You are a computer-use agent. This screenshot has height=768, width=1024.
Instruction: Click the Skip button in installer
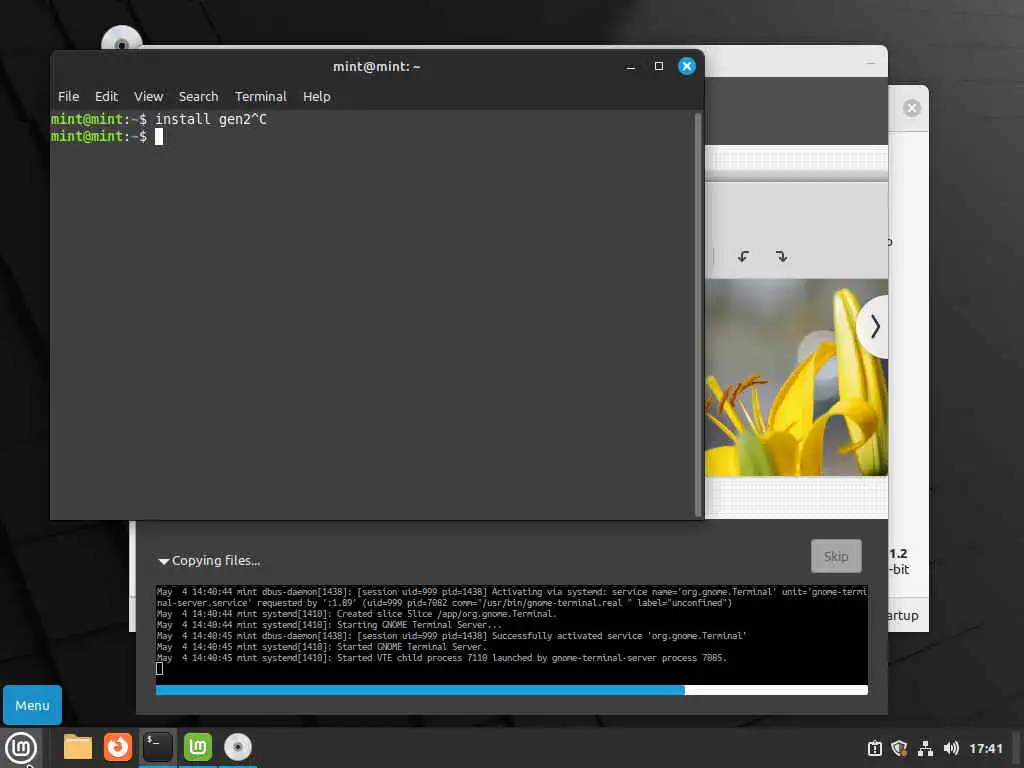[836, 556]
